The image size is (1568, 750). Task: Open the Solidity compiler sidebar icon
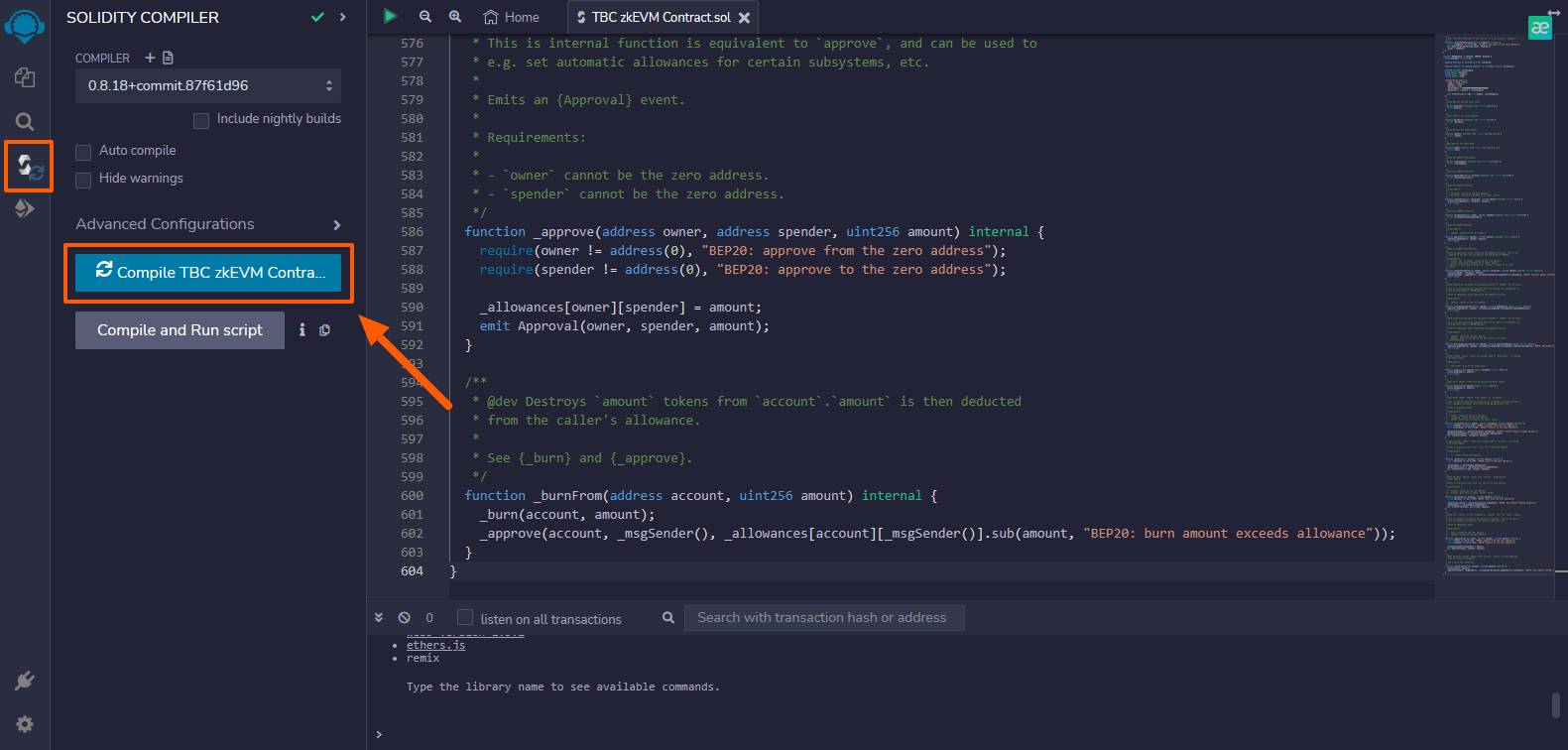coord(29,167)
